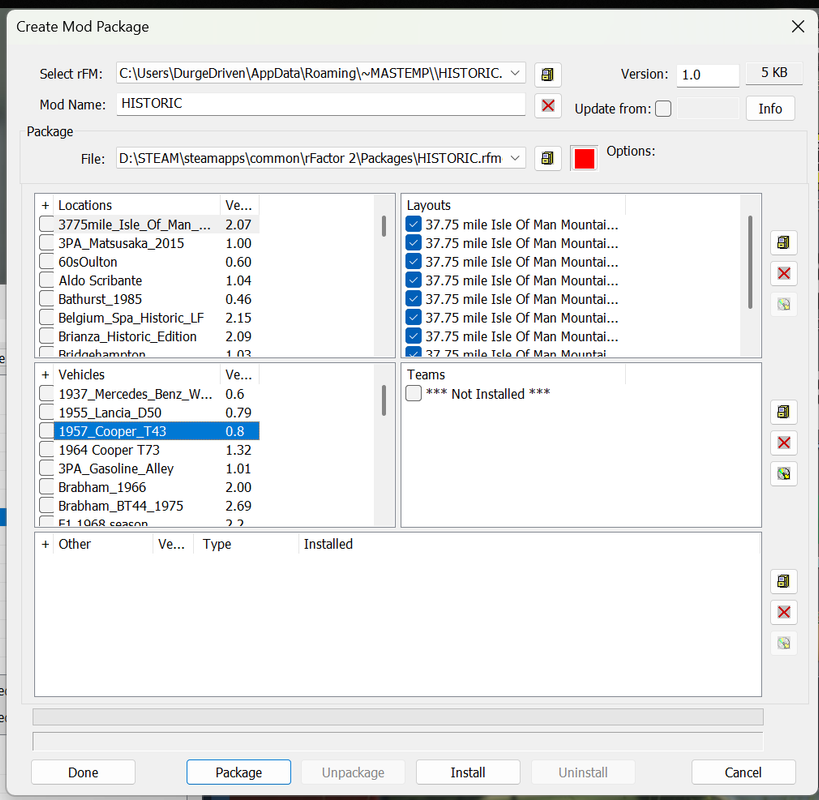Click the Package button
This screenshot has height=800, width=819.
[239, 772]
